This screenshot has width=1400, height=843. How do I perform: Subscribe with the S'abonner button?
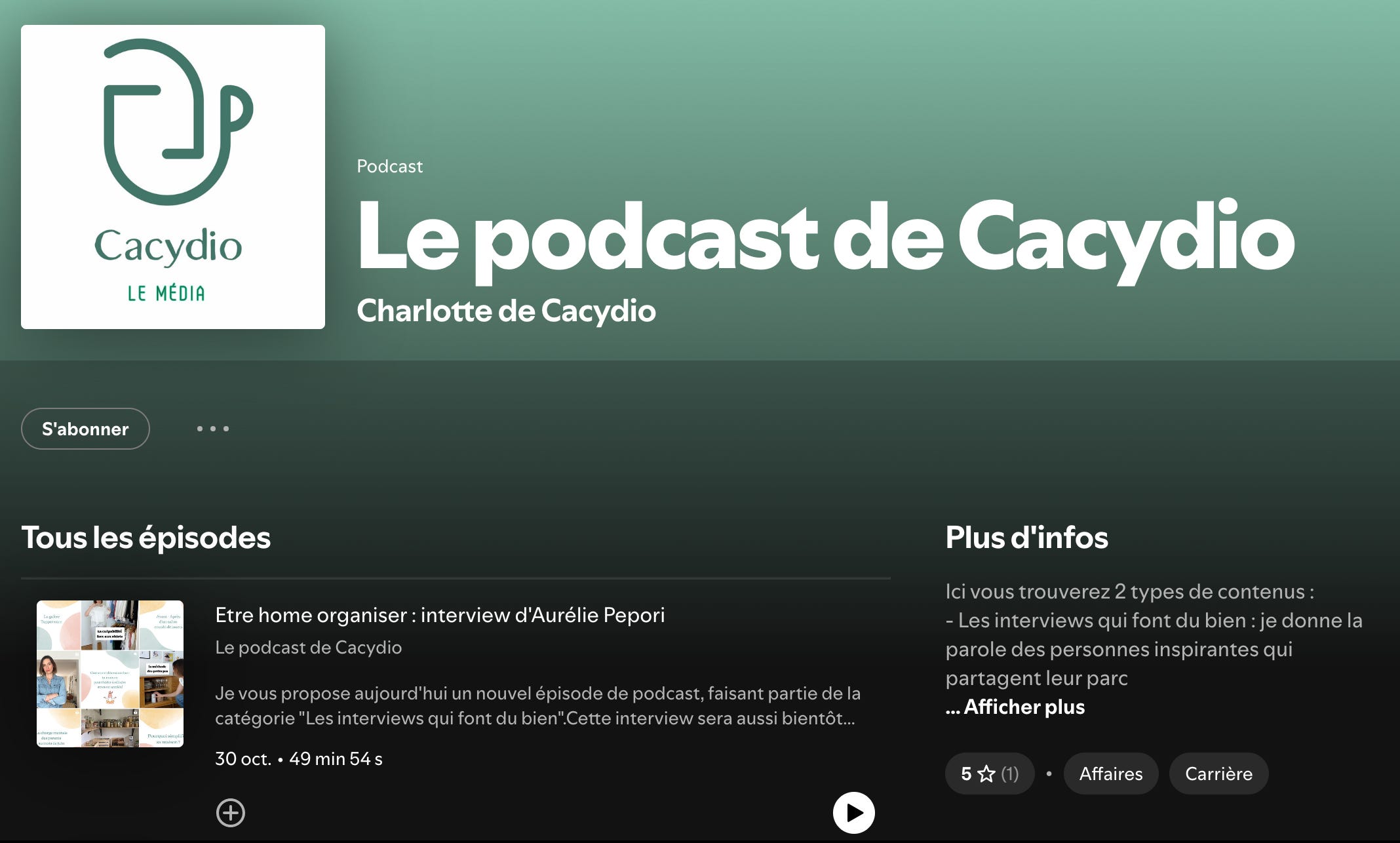click(x=85, y=429)
